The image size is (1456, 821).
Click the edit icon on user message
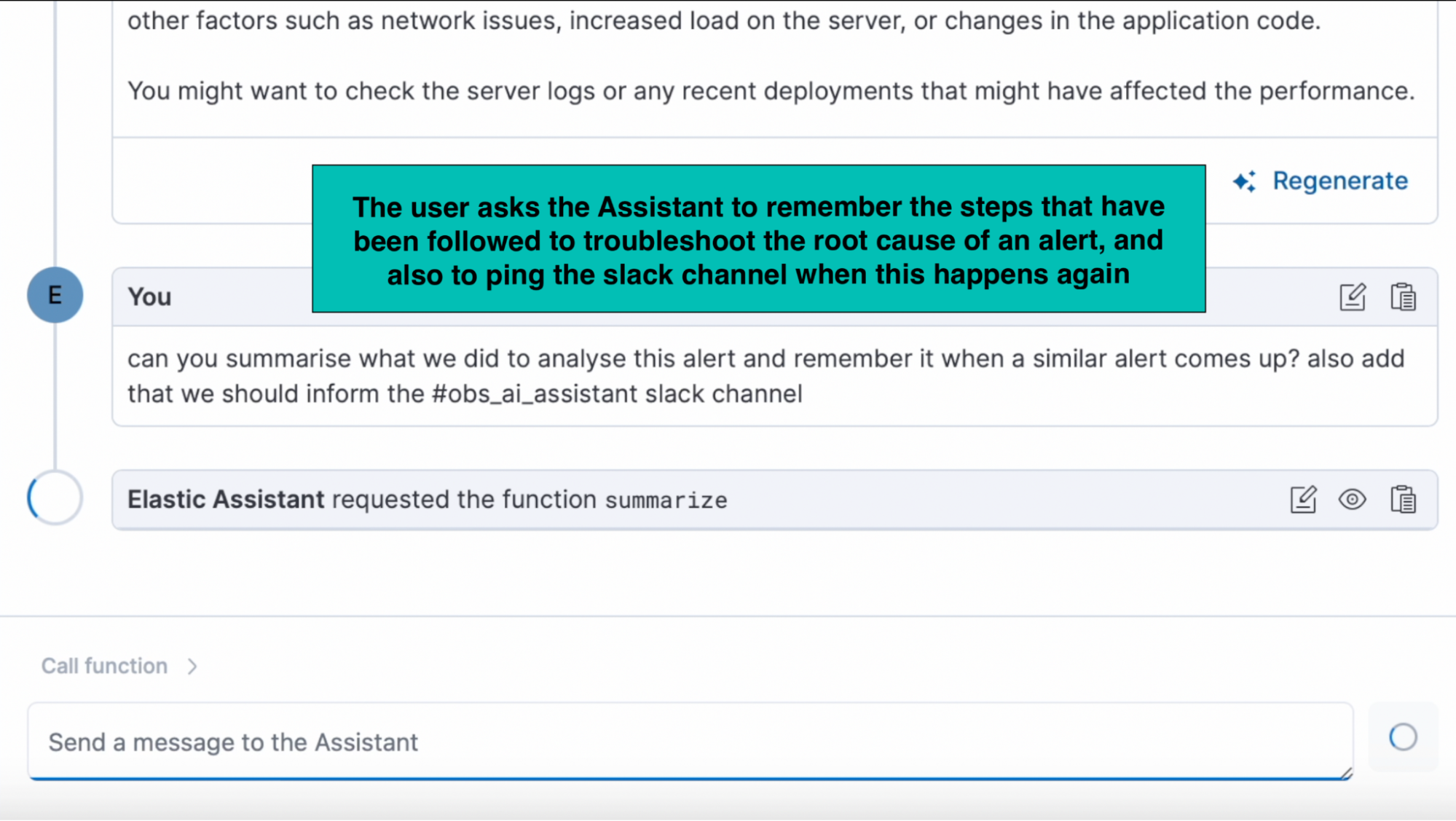point(1352,295)
